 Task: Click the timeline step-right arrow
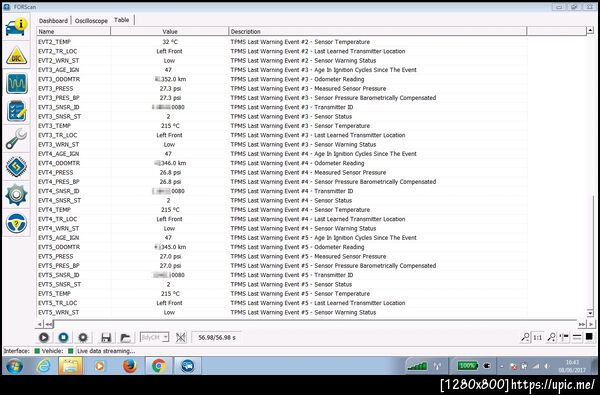tap(591, 324)
